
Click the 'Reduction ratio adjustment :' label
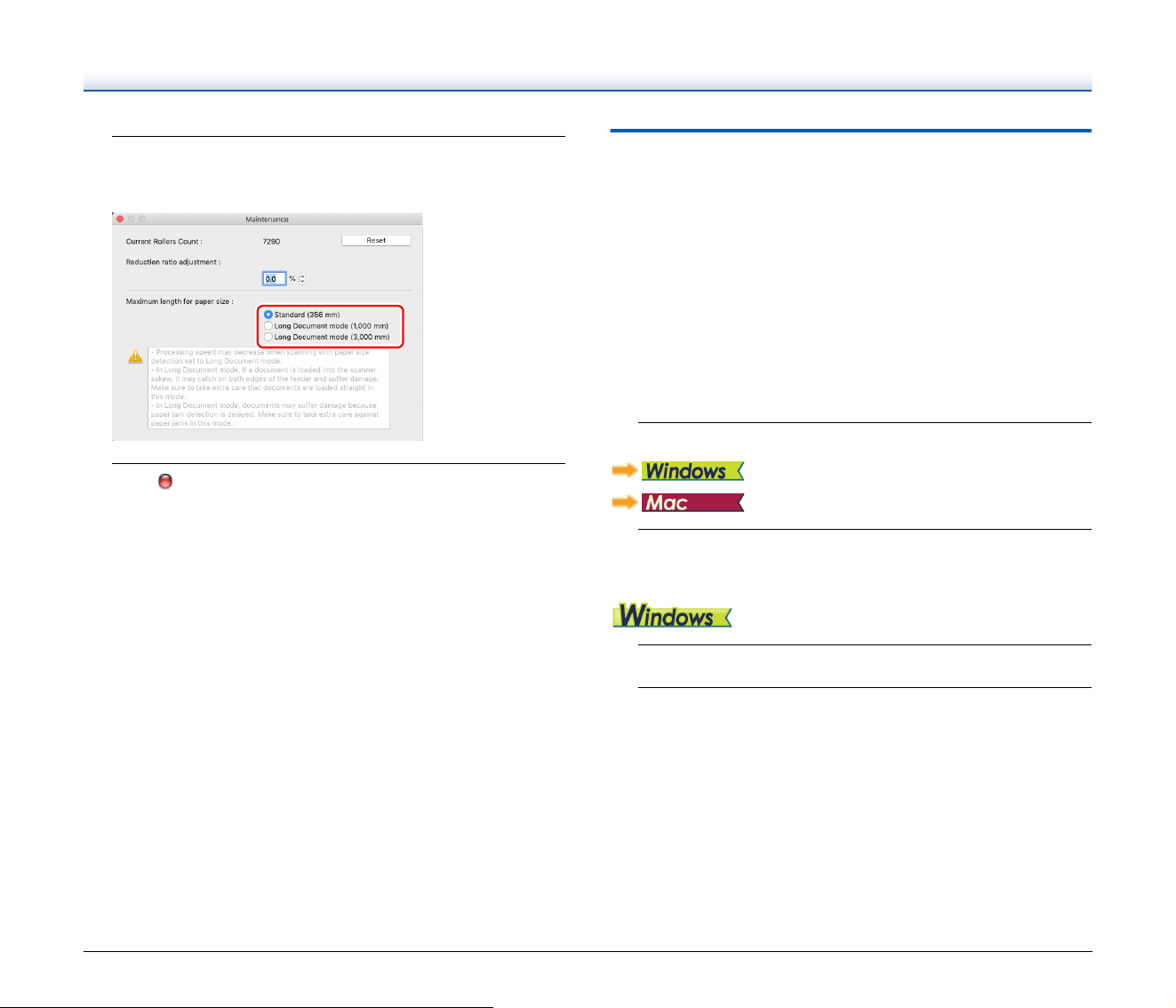[173, 262]
